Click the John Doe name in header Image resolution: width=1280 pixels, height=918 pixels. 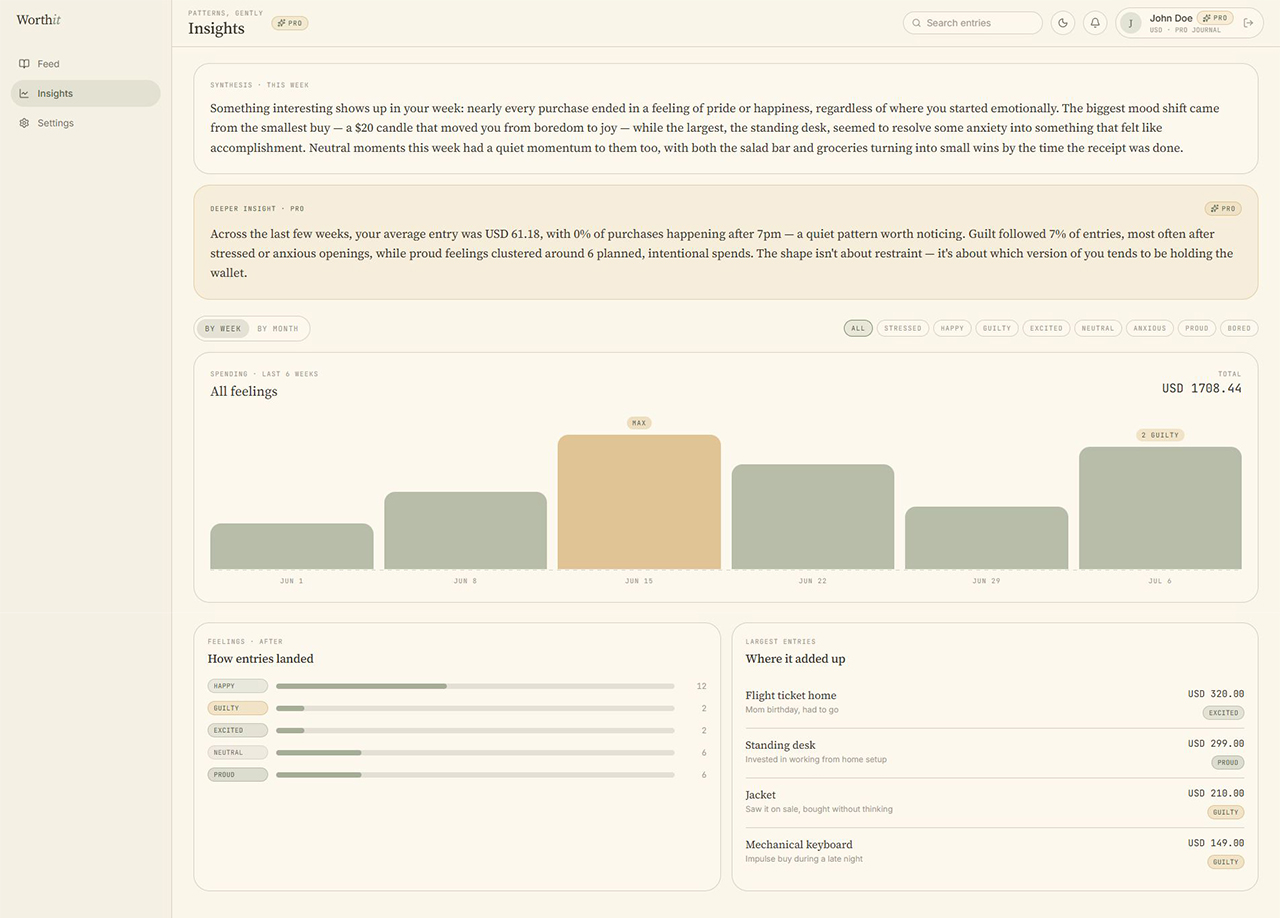click(1171, 18)
